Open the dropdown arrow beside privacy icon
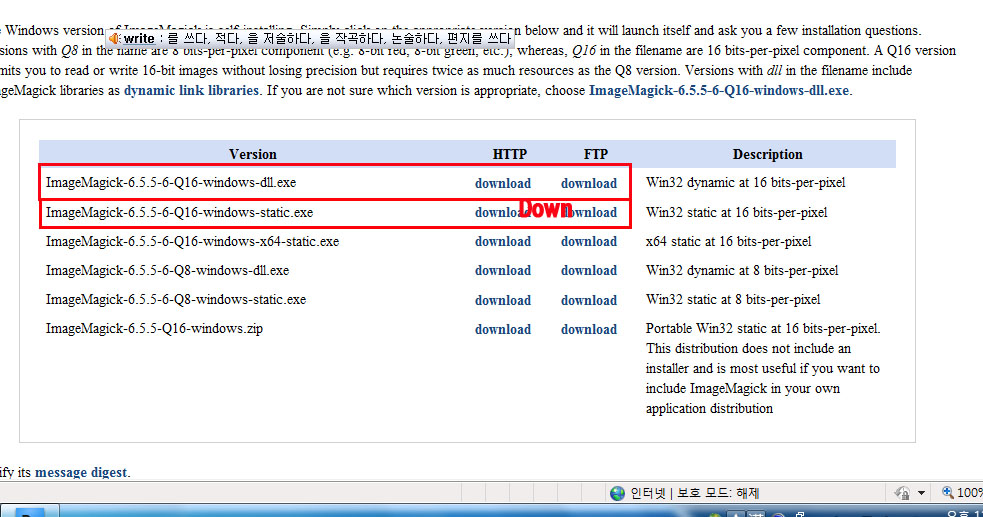The height and width of the screenshot is (517, 983). point(921,493)
